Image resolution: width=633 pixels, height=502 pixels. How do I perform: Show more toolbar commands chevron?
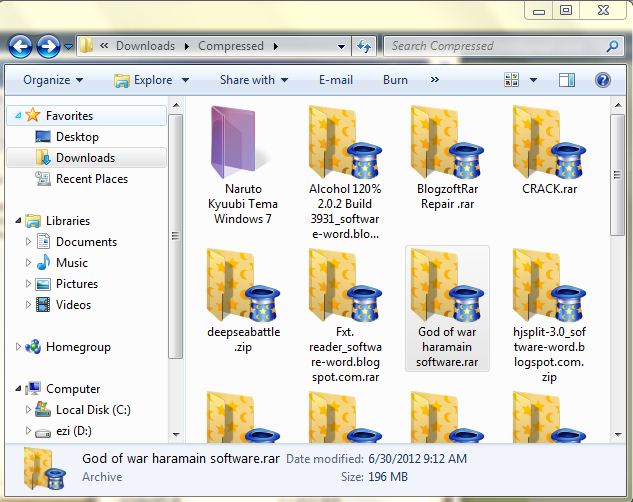click(x=434, y=79)
